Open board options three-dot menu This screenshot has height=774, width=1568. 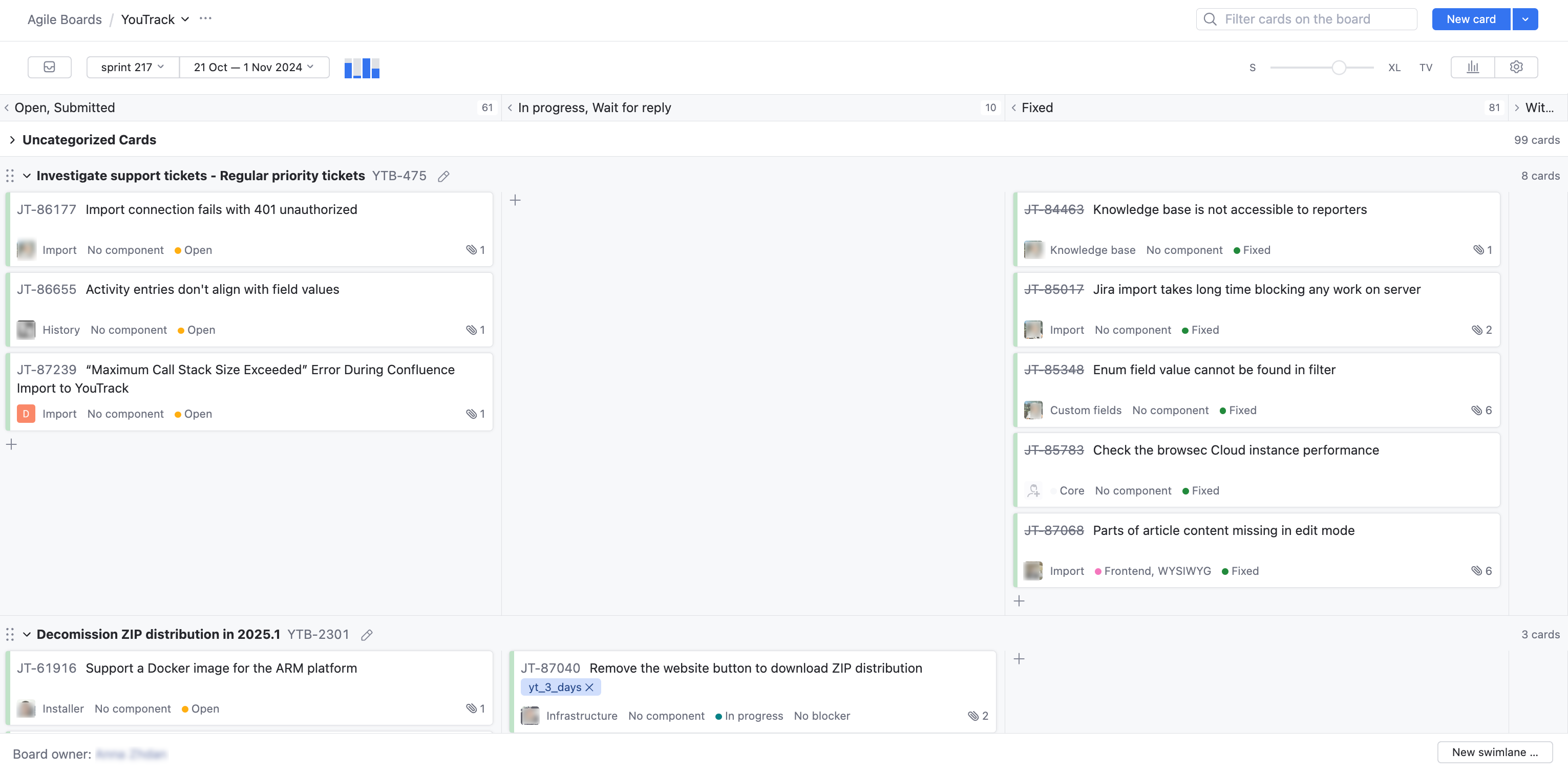click(206, 19)
